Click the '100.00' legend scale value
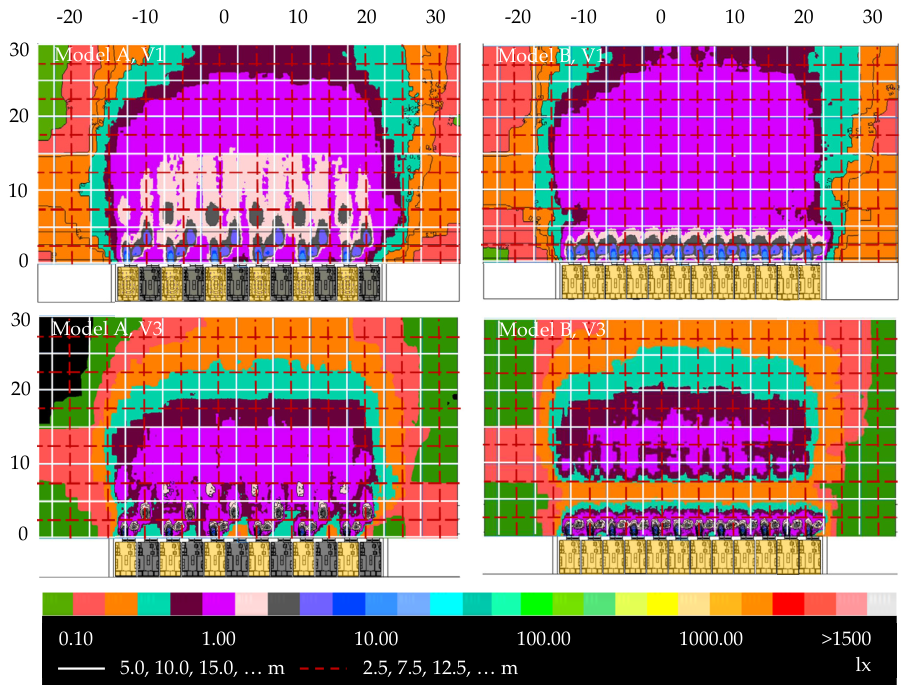Image resolution: width=909 pixels, height=693 pixels. click(544, 638)
